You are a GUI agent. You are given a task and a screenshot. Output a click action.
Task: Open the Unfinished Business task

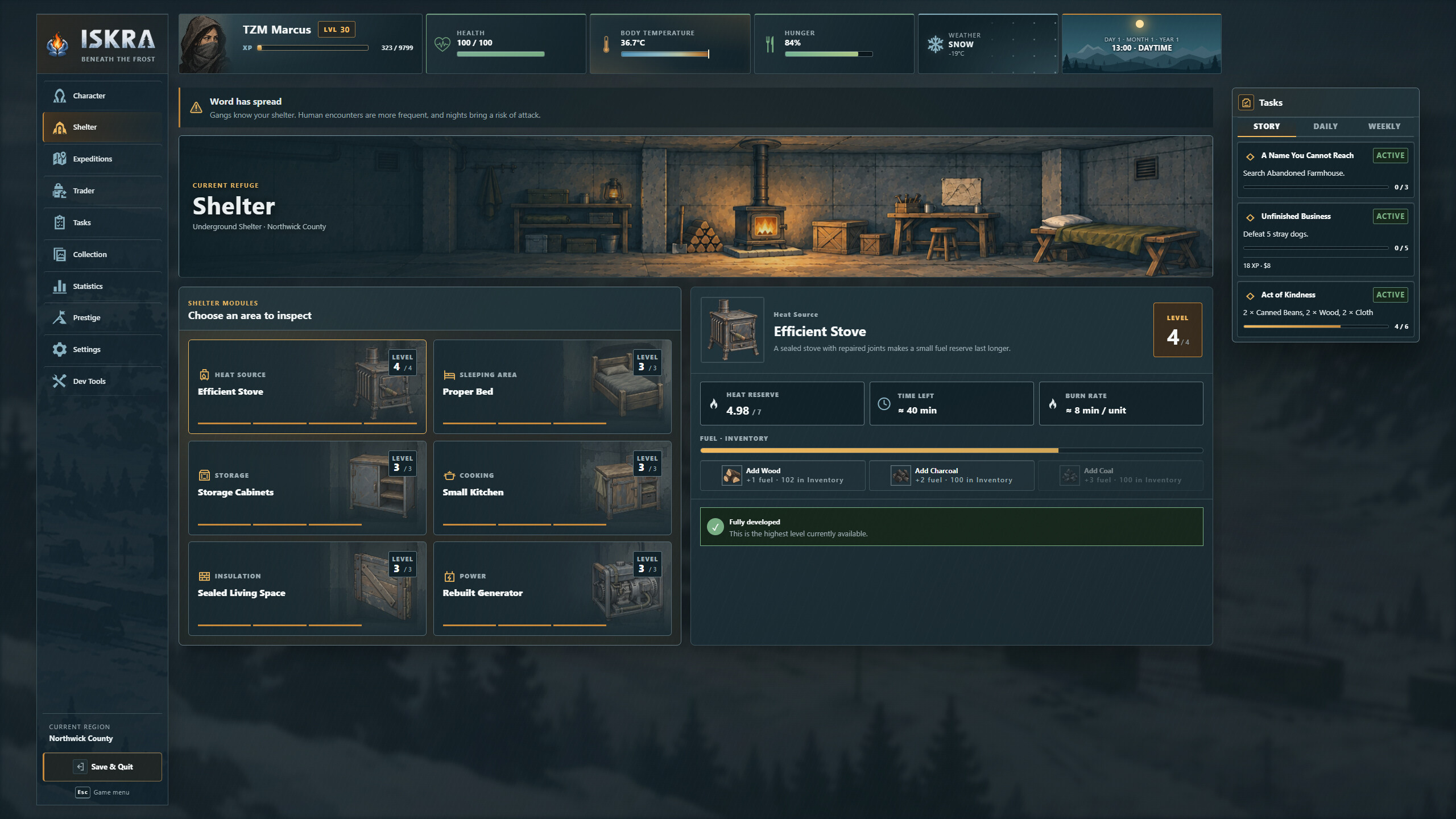(x=1325, y=239)
